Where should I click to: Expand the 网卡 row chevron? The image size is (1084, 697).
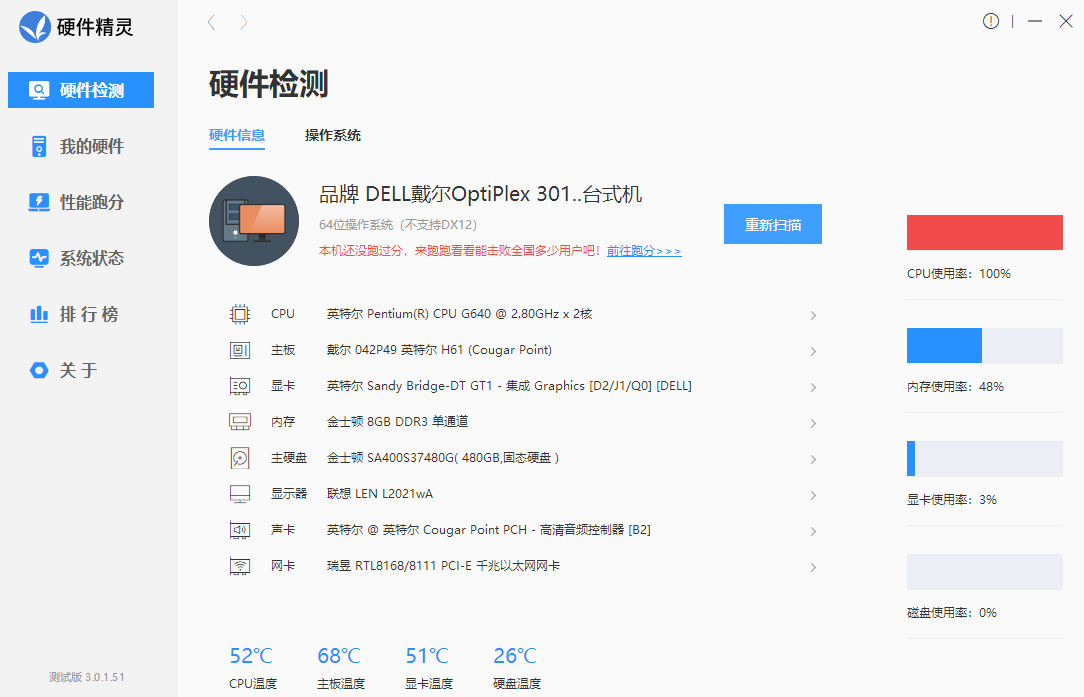(814, 567)
